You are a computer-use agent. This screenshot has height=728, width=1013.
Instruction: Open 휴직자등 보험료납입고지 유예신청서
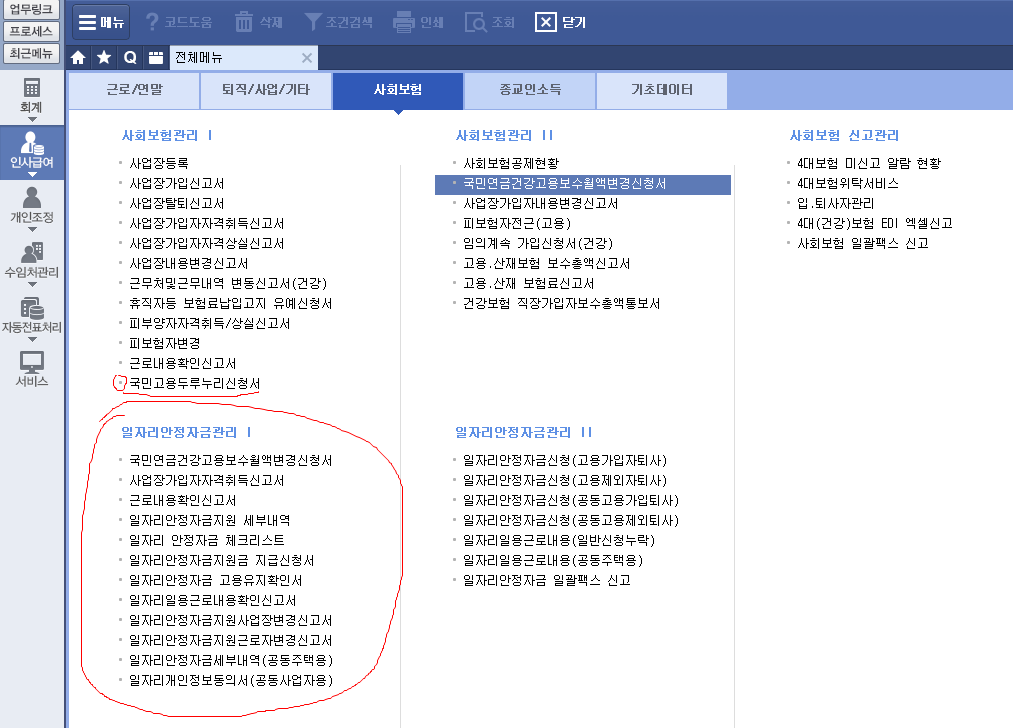click(231, 304)
